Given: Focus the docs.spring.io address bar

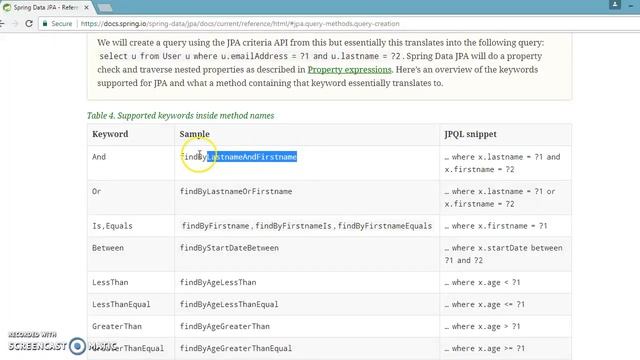Looking at the screenshot, I should pyautogui.click(x=240, y=24).
